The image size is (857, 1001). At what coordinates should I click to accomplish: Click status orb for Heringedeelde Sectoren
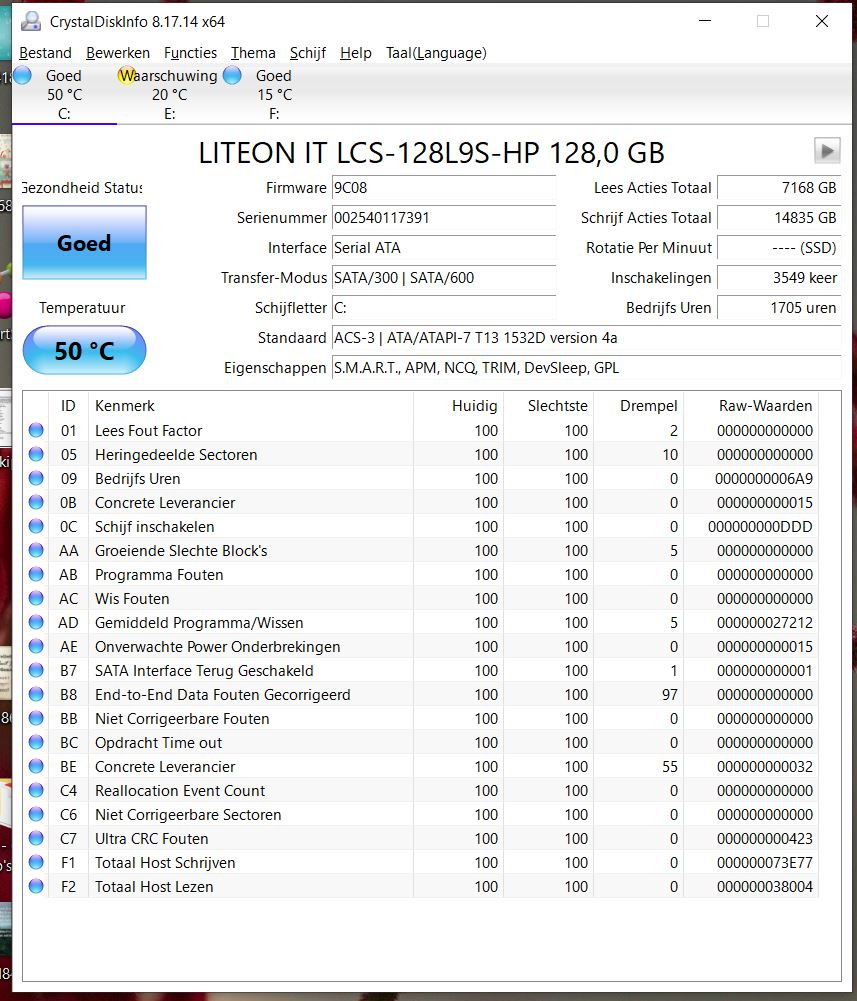pos(36,455)
